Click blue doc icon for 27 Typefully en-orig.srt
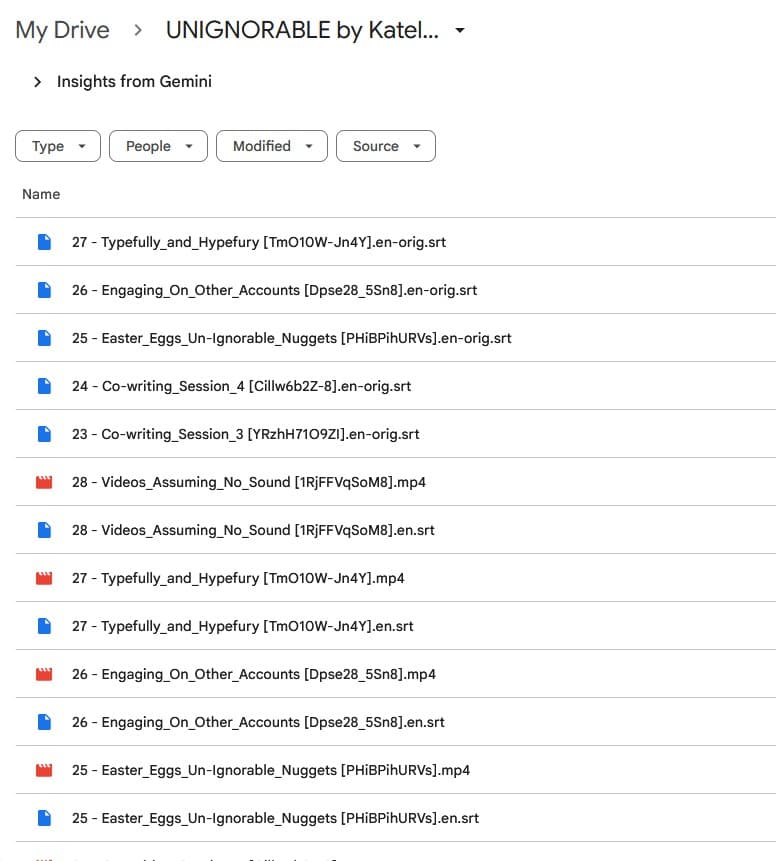The image size is (776, 861). coord(44,242)
